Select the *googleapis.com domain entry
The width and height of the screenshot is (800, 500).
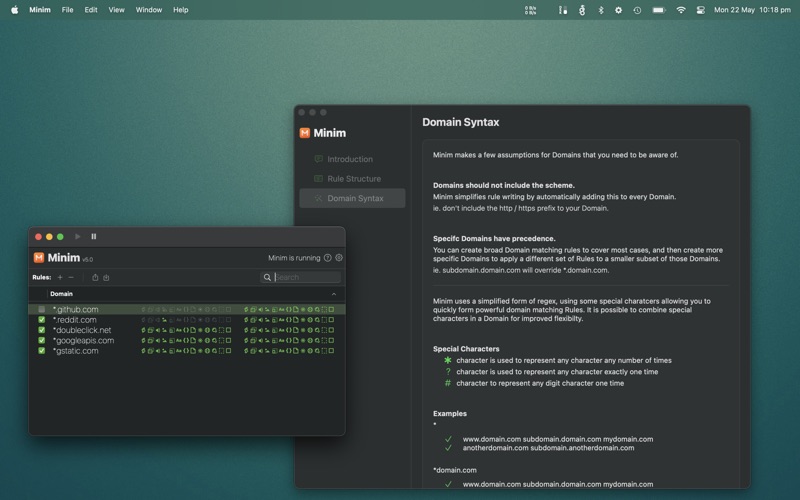[x=83, y=340]
